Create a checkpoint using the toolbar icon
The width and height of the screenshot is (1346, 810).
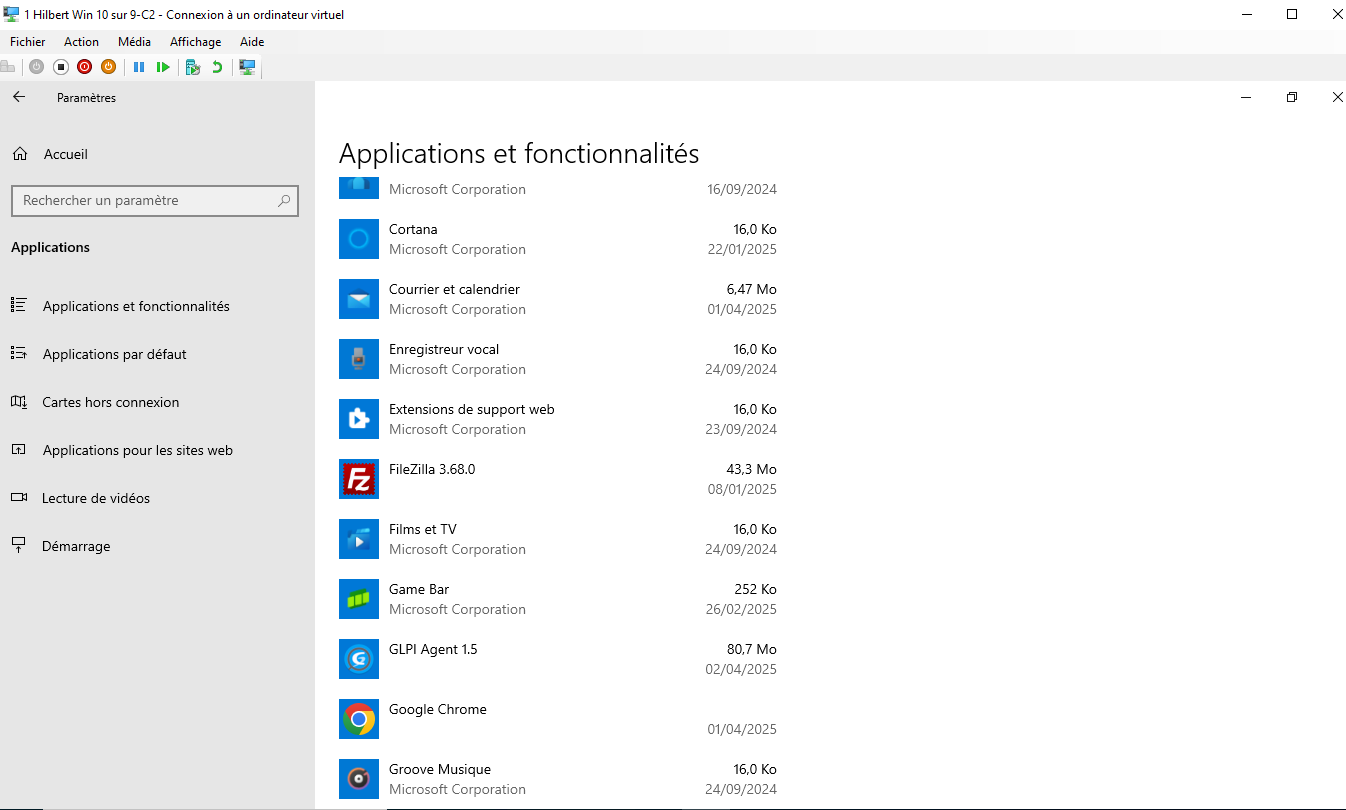click(x=193, y=67)
